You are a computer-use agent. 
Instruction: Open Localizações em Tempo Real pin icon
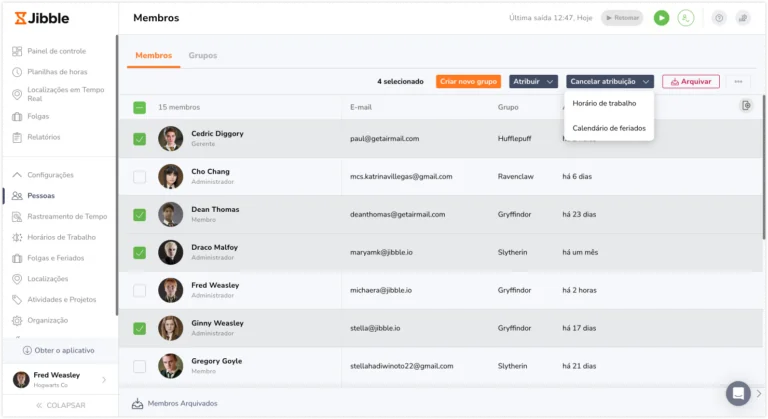click(17, 94)
